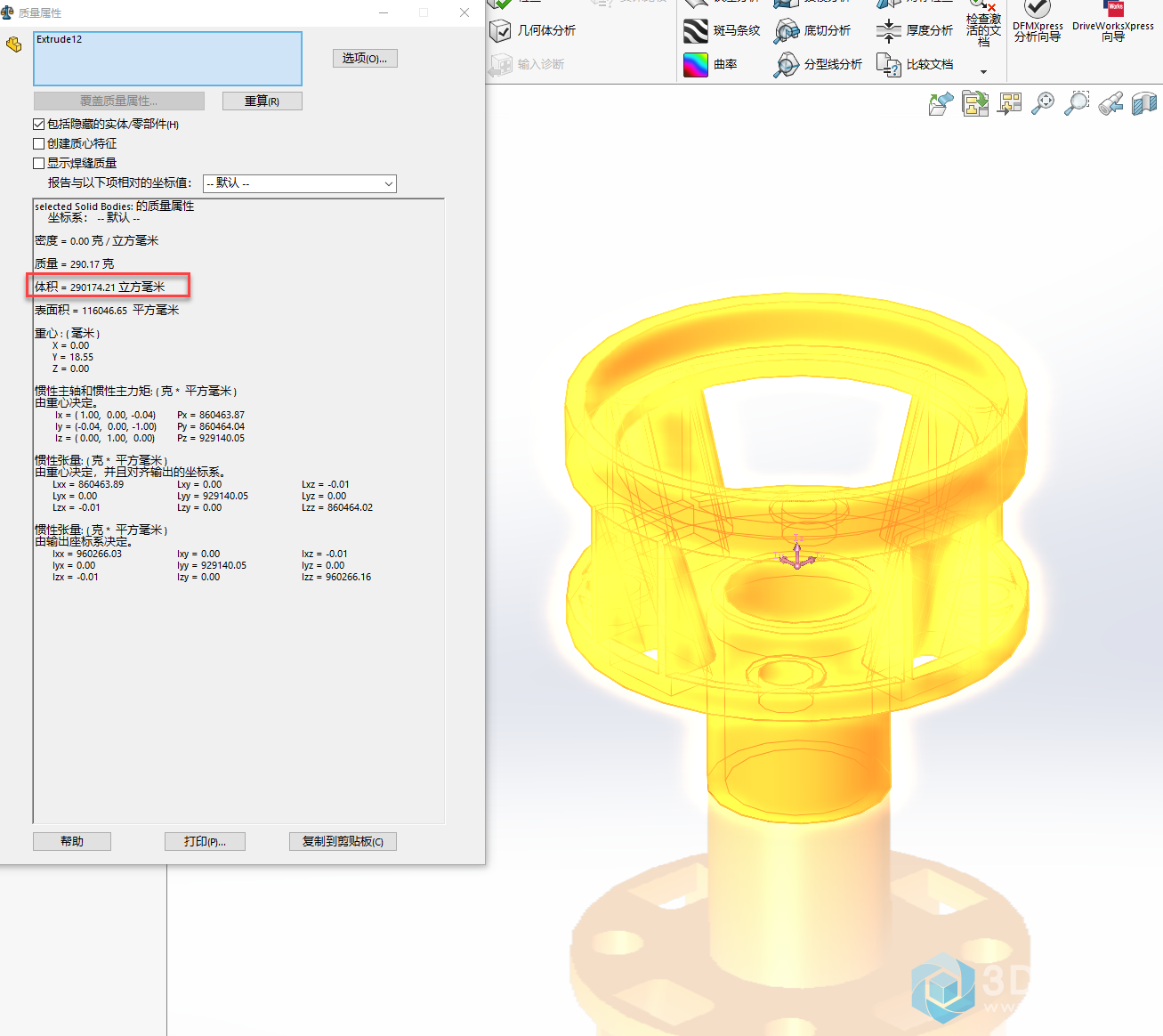Open the Options button (选项)

tap(365, 58)
